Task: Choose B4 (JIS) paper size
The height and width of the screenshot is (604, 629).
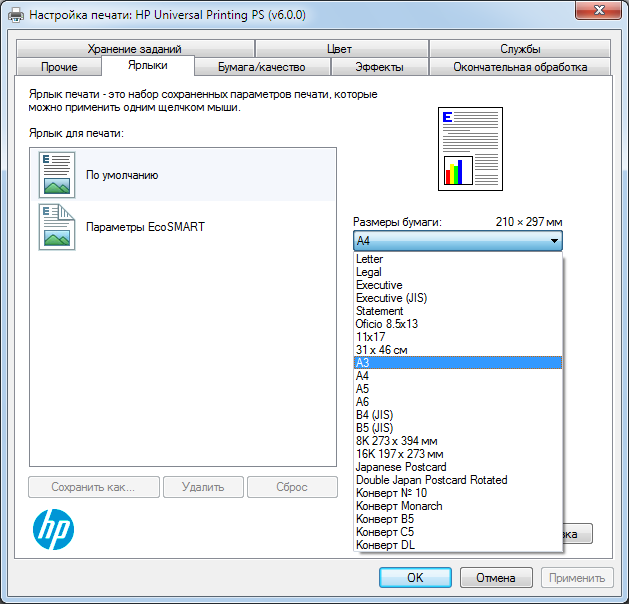Action: 458,415
